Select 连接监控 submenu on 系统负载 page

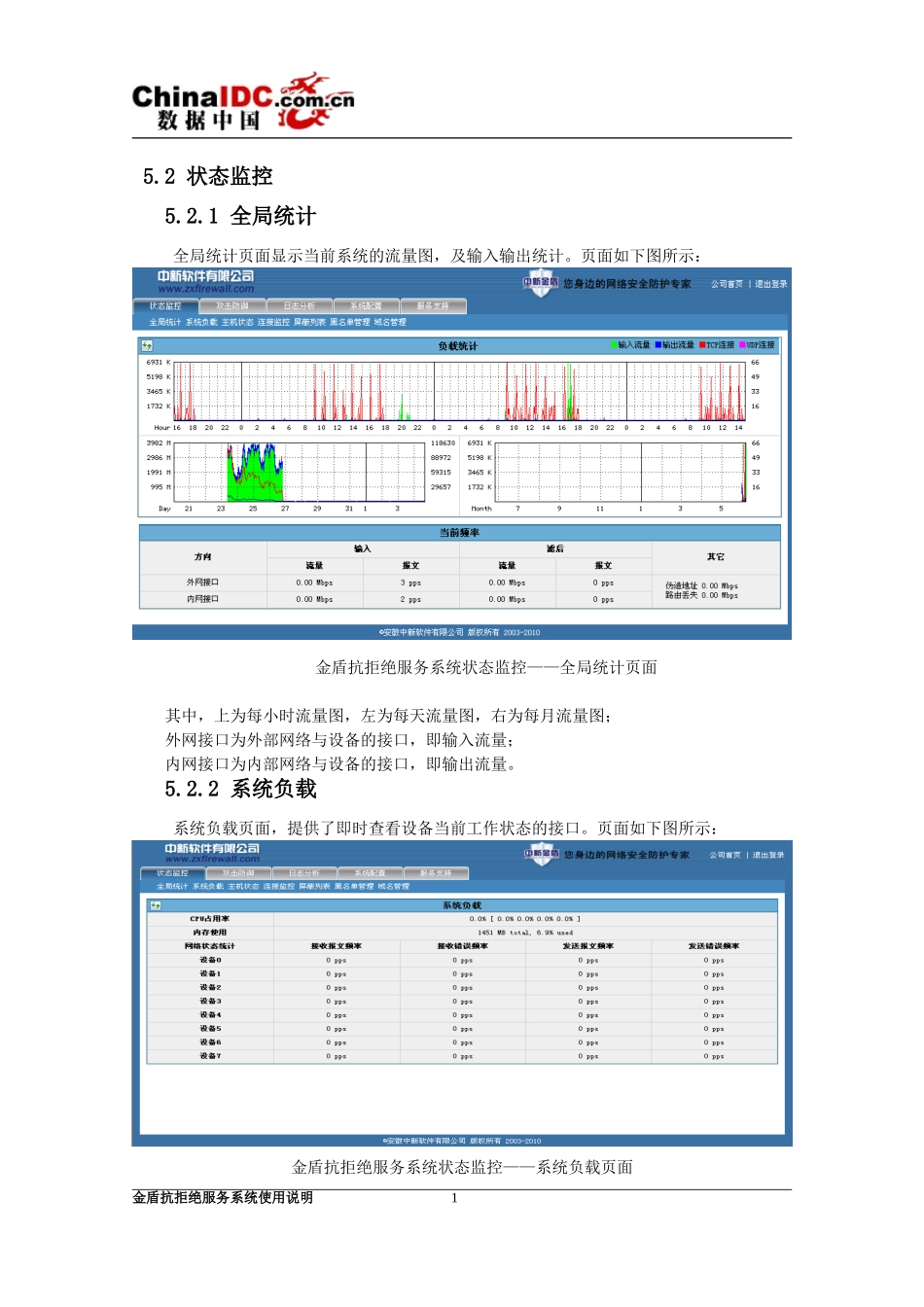(x=279, y=887)
